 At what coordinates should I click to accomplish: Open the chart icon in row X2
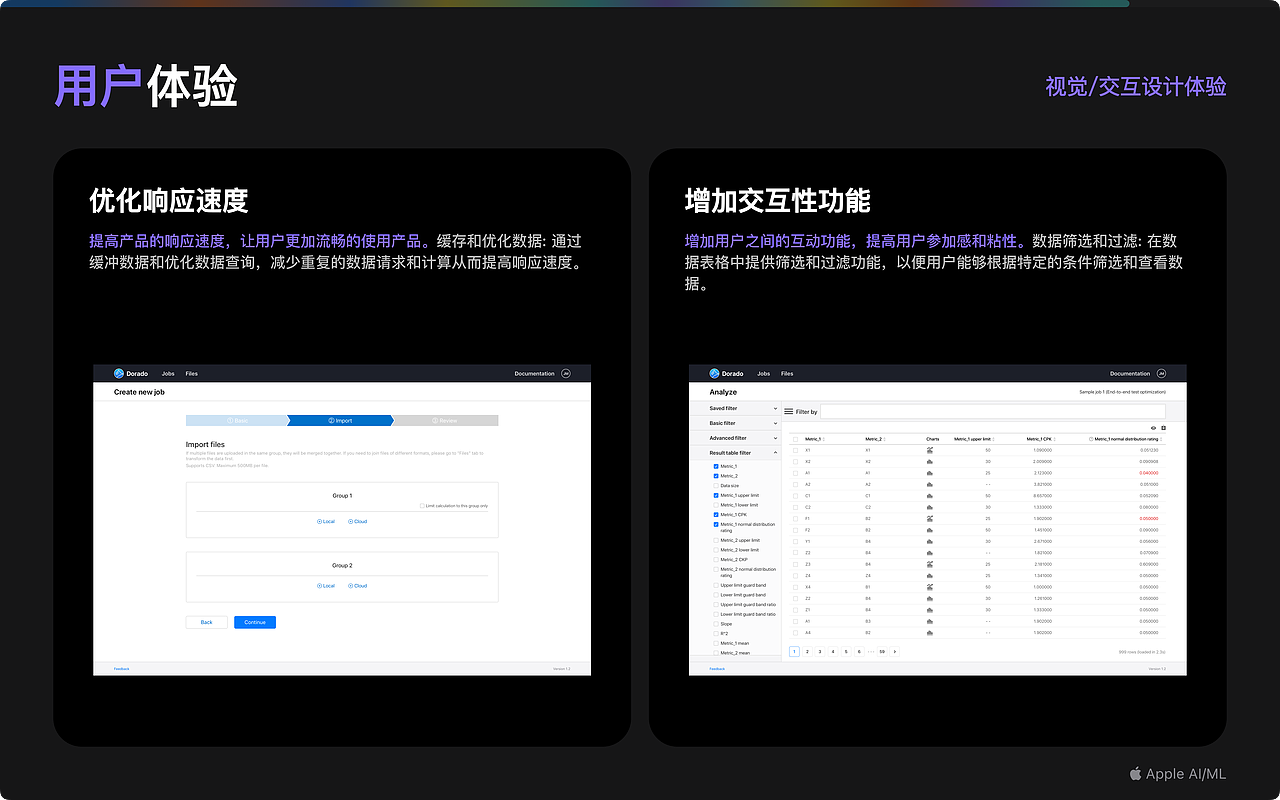[930, 462]
